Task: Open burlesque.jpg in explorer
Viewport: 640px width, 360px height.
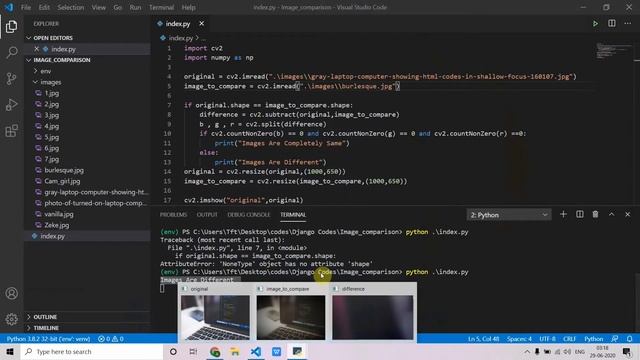Action: 64,170
